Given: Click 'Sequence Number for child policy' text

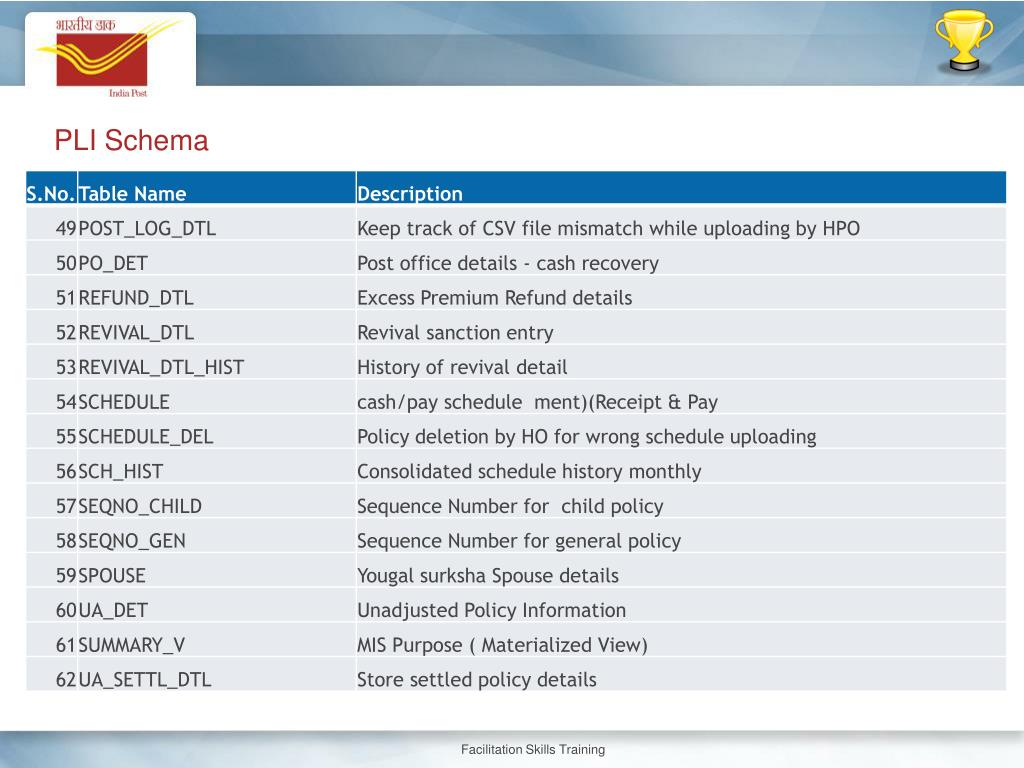Looking at the screenshot, I should [510, 505].
